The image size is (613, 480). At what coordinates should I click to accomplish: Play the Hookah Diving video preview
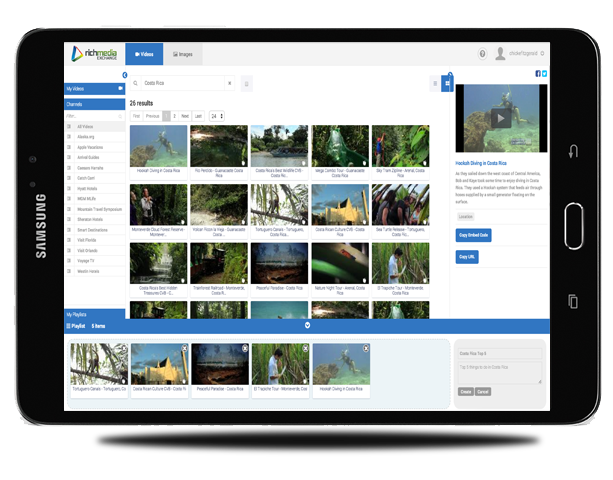coord(501,118)
